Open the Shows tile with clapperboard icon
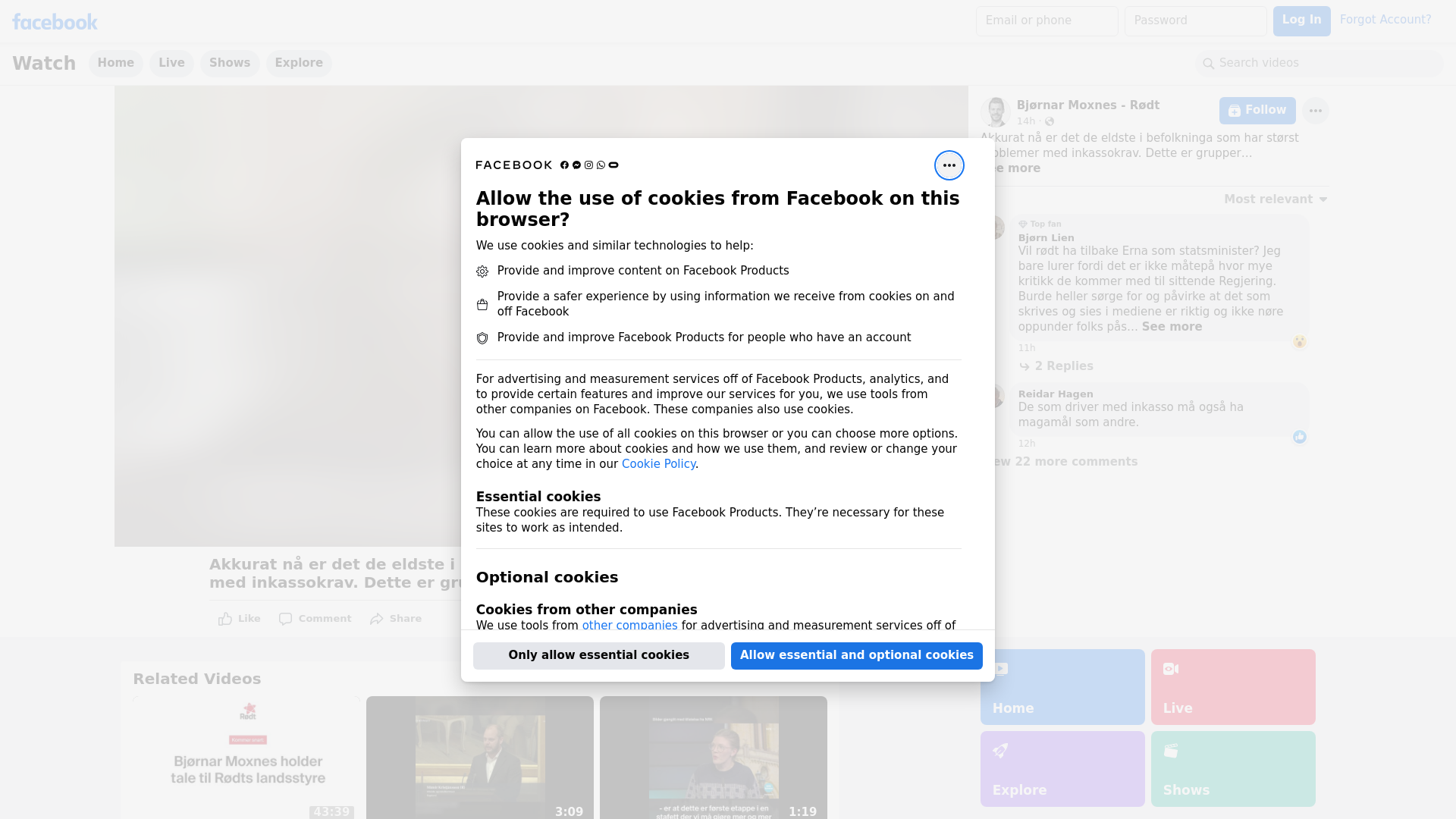The image size is (1456, 819). coord(1233,769)
